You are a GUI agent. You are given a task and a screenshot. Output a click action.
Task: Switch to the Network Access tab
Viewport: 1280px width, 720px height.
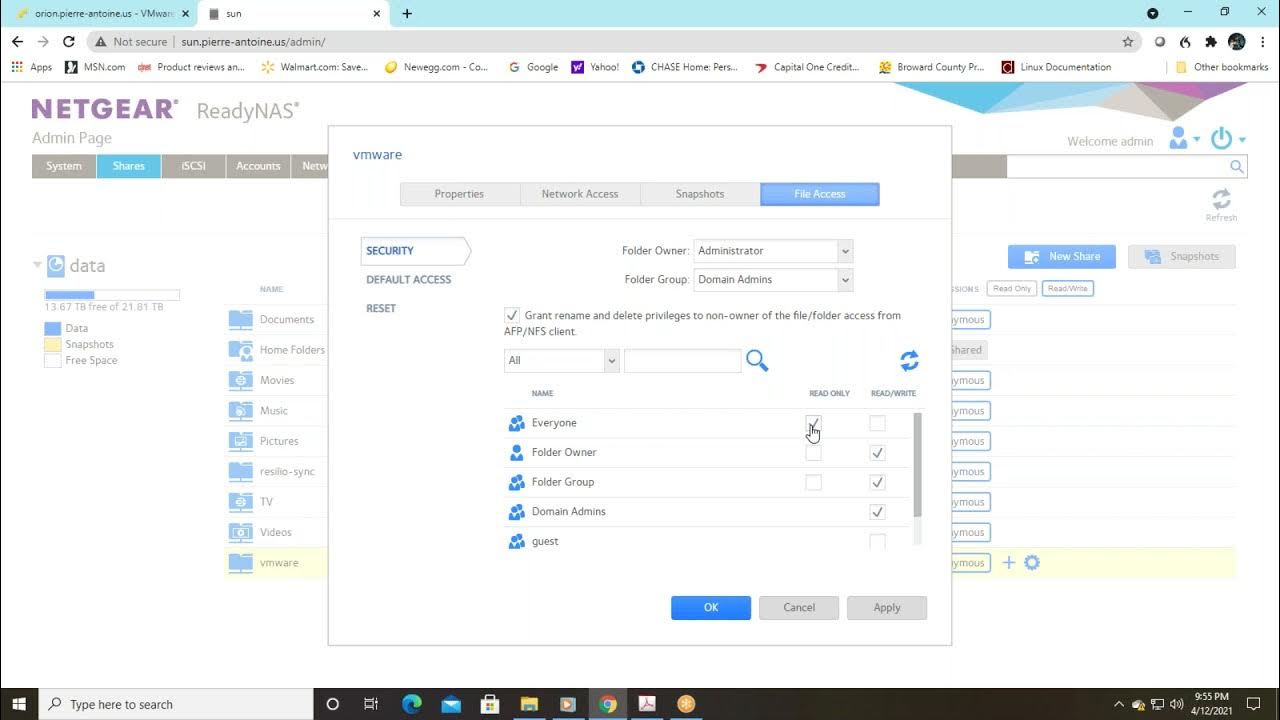click(x=580, y=194)
